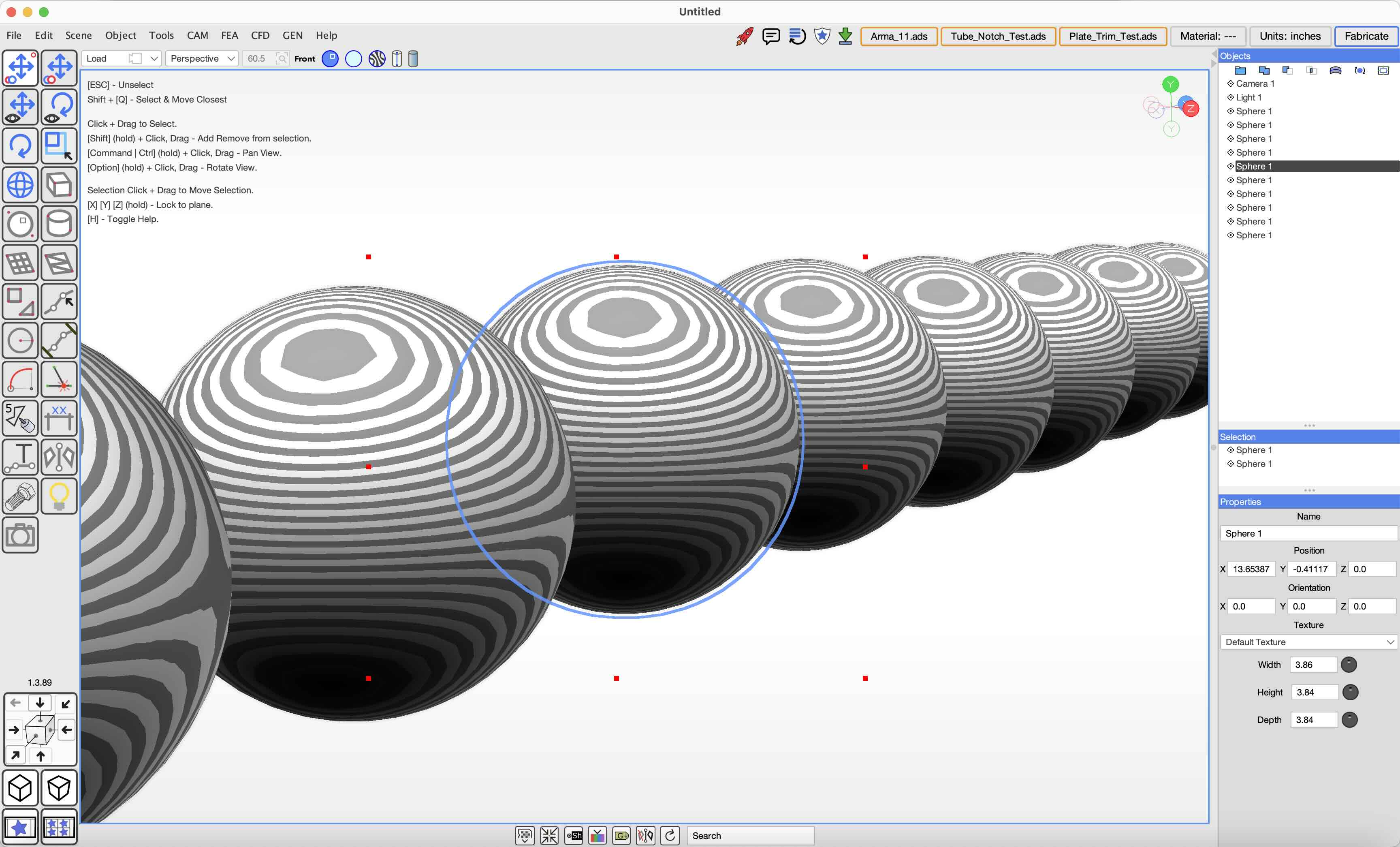Toggle the light cyan circle display mode

(353, 58)
